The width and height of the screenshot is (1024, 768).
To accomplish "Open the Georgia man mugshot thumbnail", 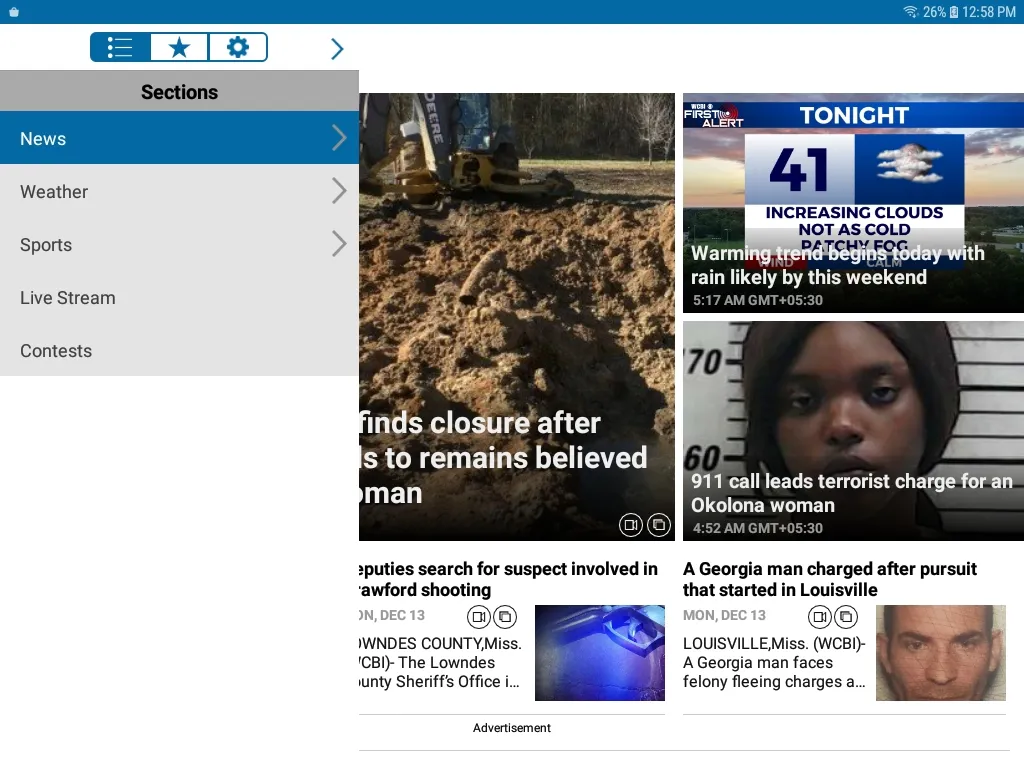I will point(940,653).
